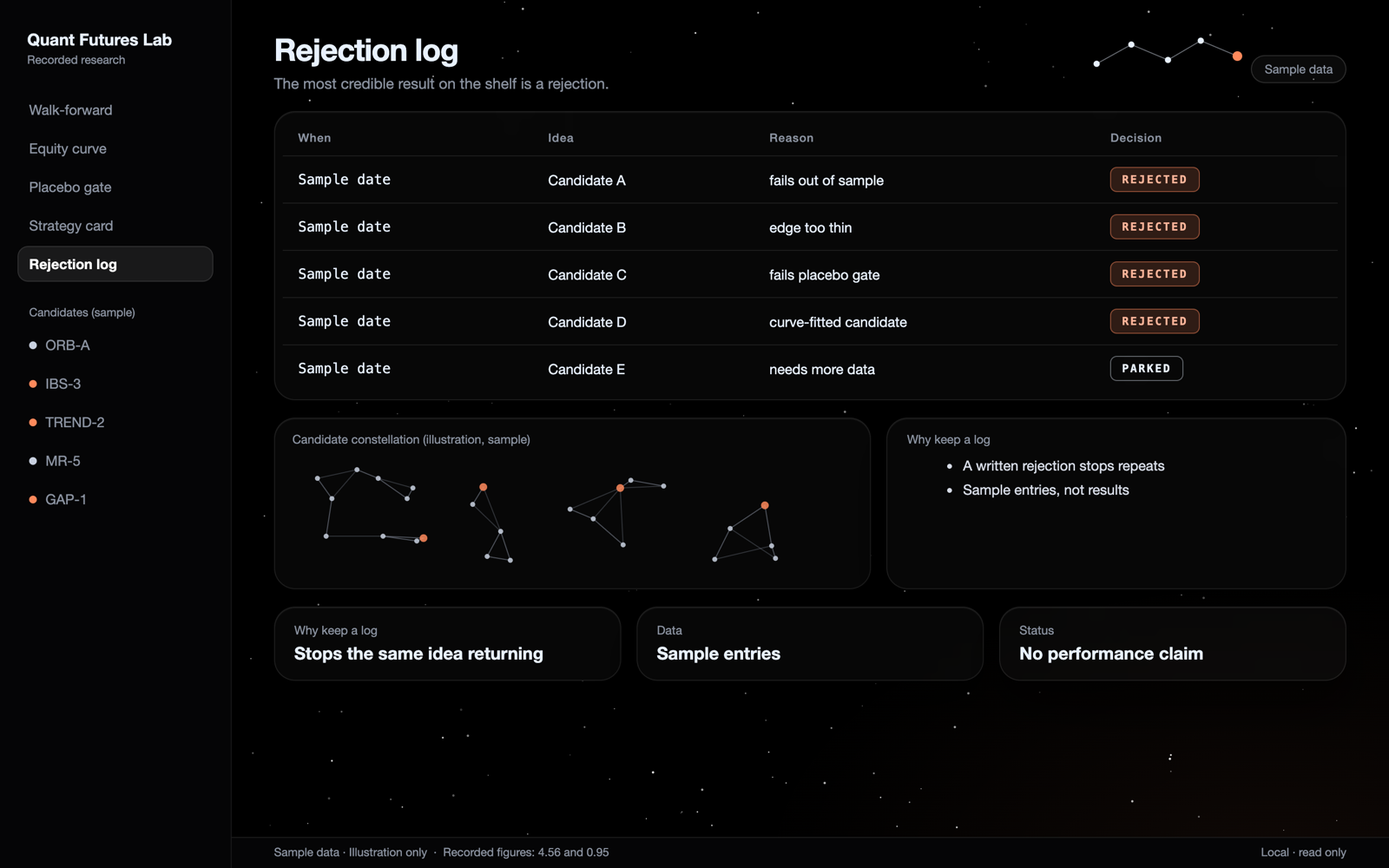Click the orange dot on header sparkline

(x=1237, y=56)
